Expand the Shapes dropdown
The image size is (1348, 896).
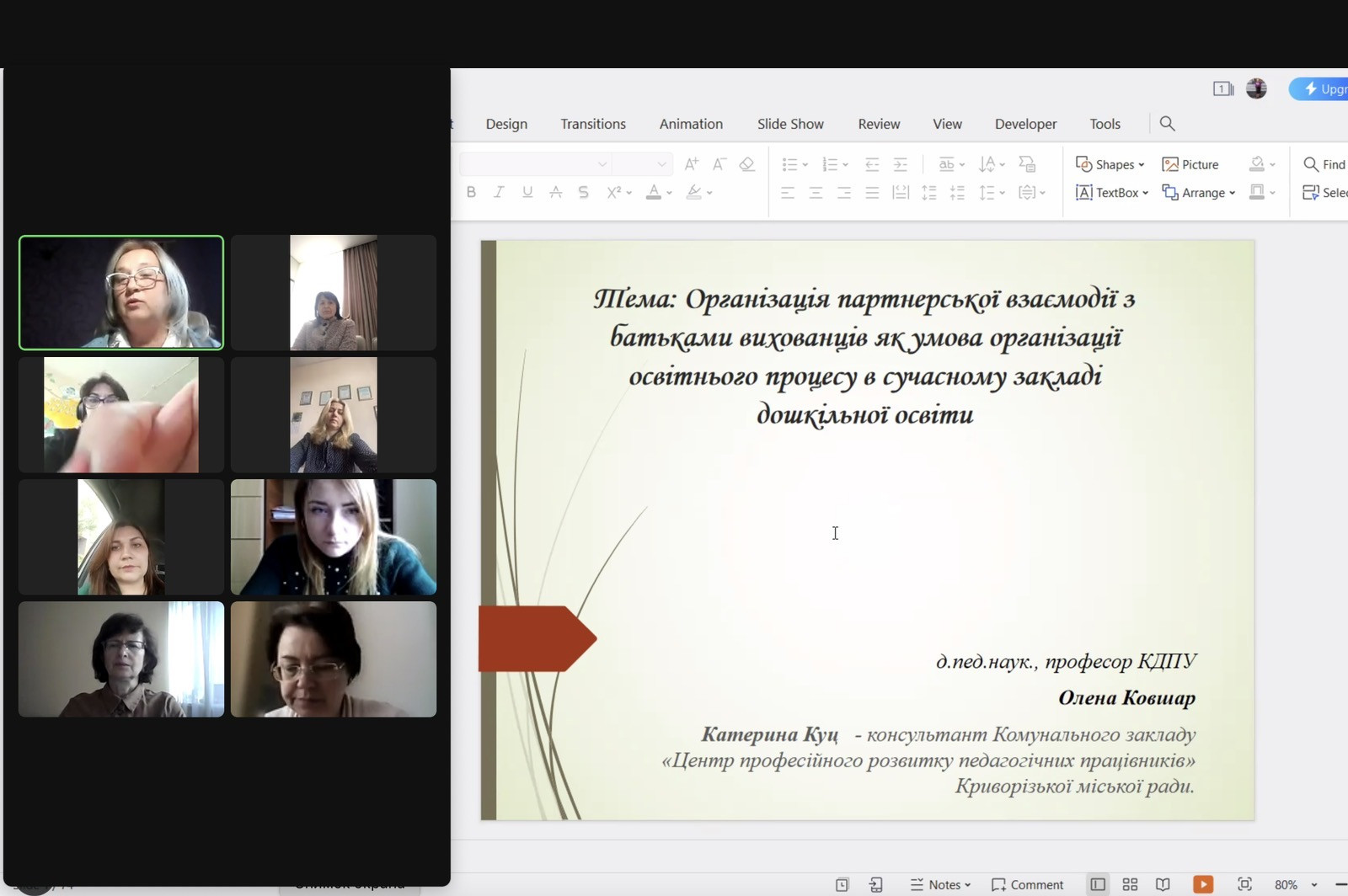[1142, 165]
